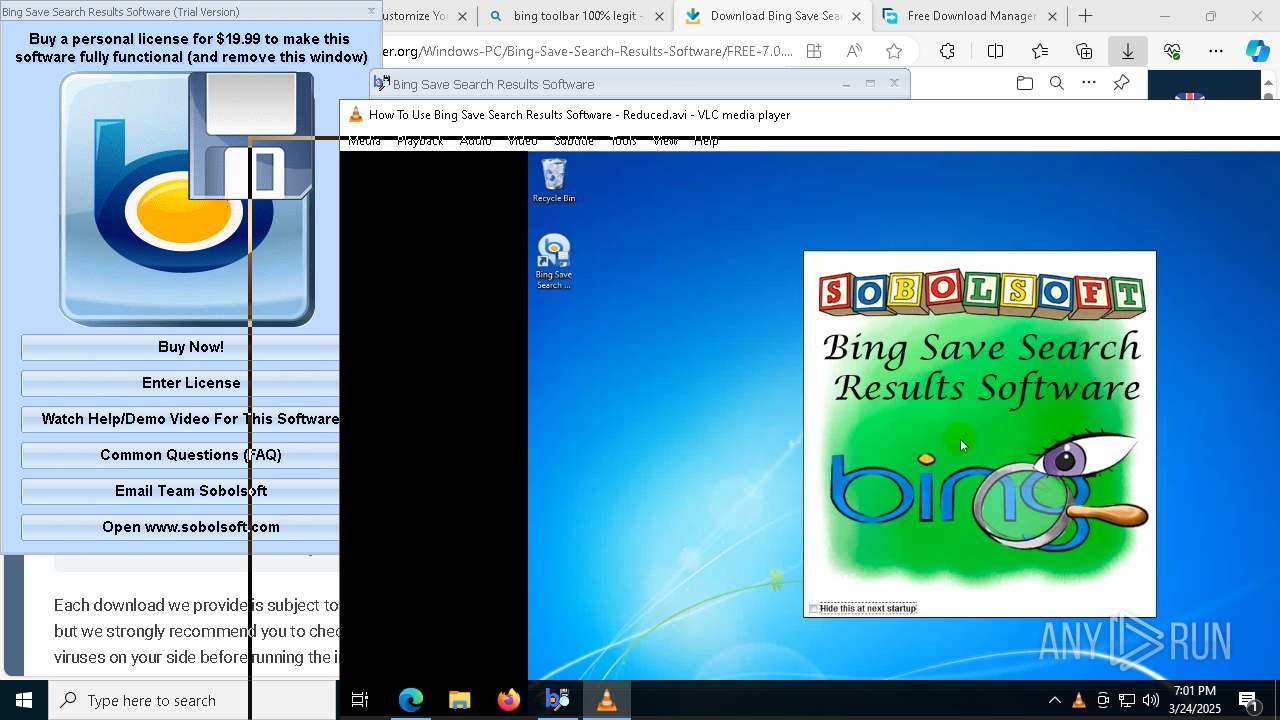
Task: Open VLC View menu
Action: 665,141
